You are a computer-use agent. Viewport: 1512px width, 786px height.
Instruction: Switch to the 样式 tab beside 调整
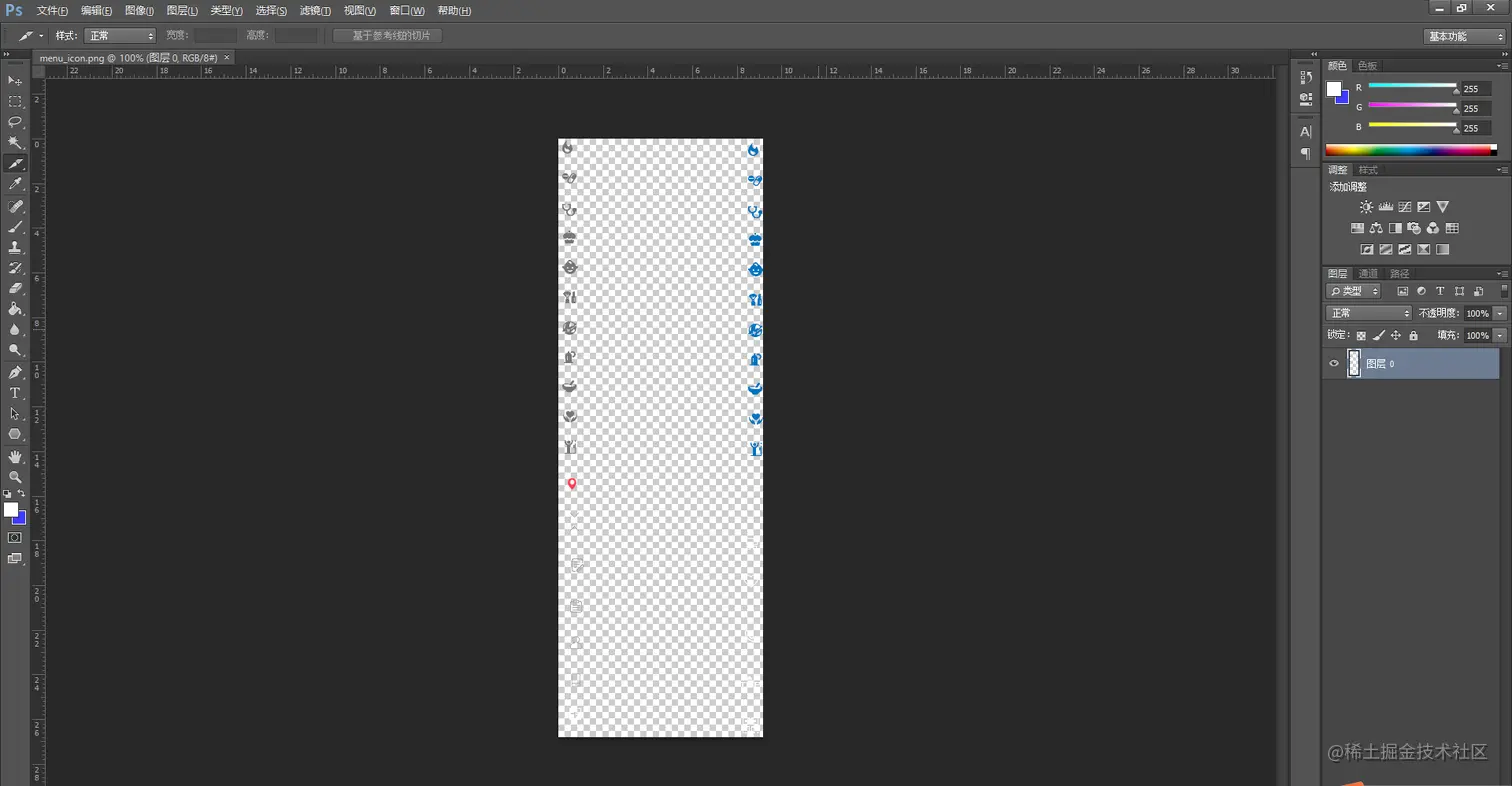(1368, 170)
